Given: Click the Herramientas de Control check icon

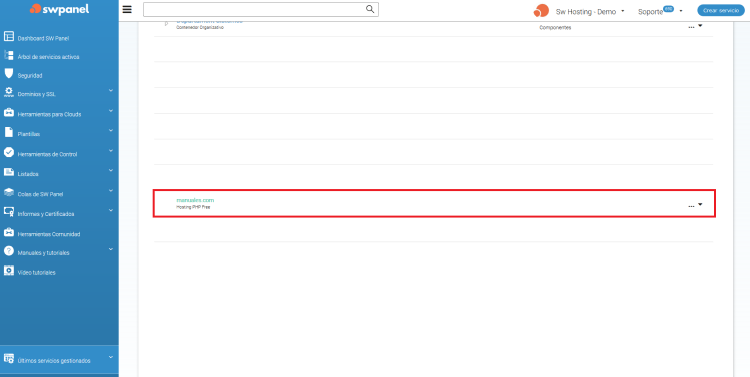Looking at the screenshot, I should tap(9, 152).
